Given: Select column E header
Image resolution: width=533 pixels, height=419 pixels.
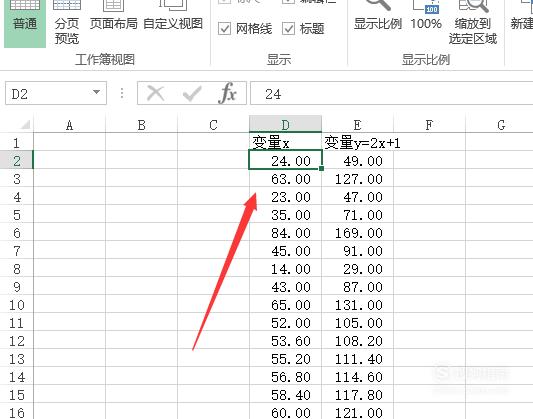Looking at the screenshot, I should coord(358,125).
